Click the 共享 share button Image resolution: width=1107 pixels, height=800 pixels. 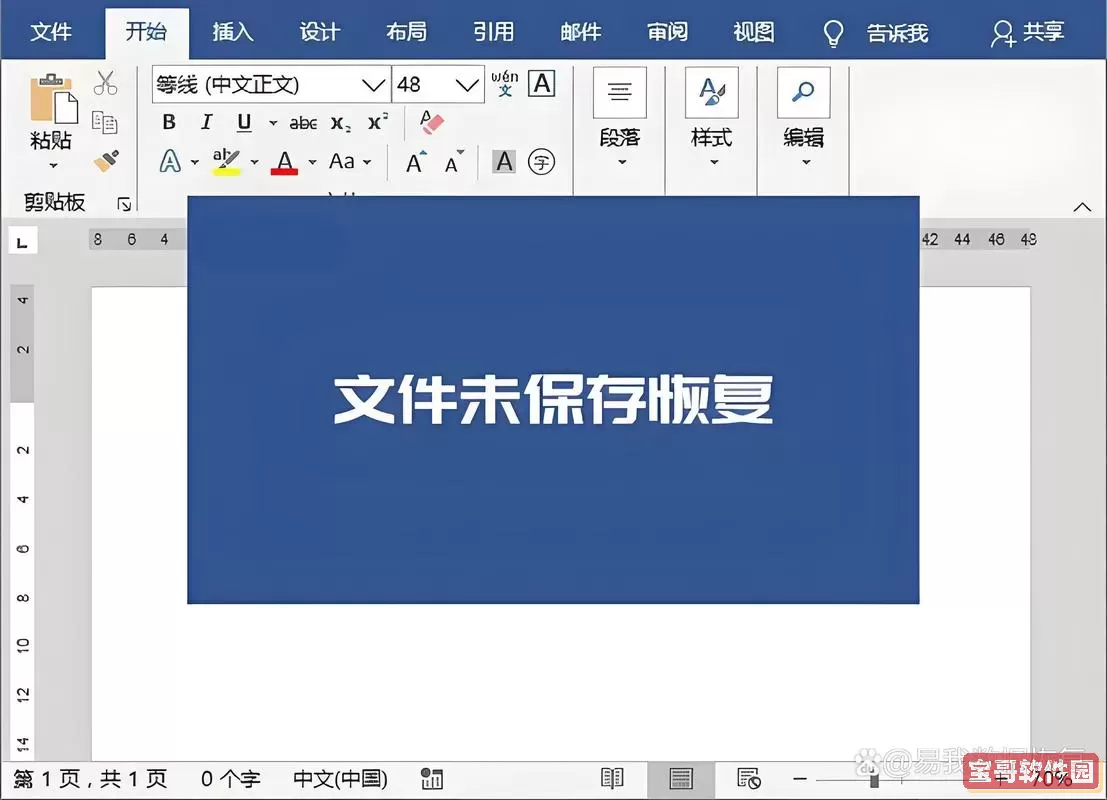tap(1027, 32)
